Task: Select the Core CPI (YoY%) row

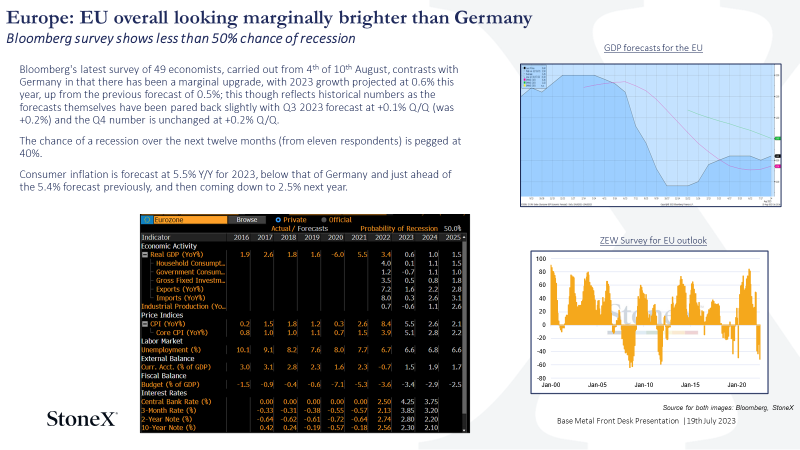Action: tap(301, 333)
